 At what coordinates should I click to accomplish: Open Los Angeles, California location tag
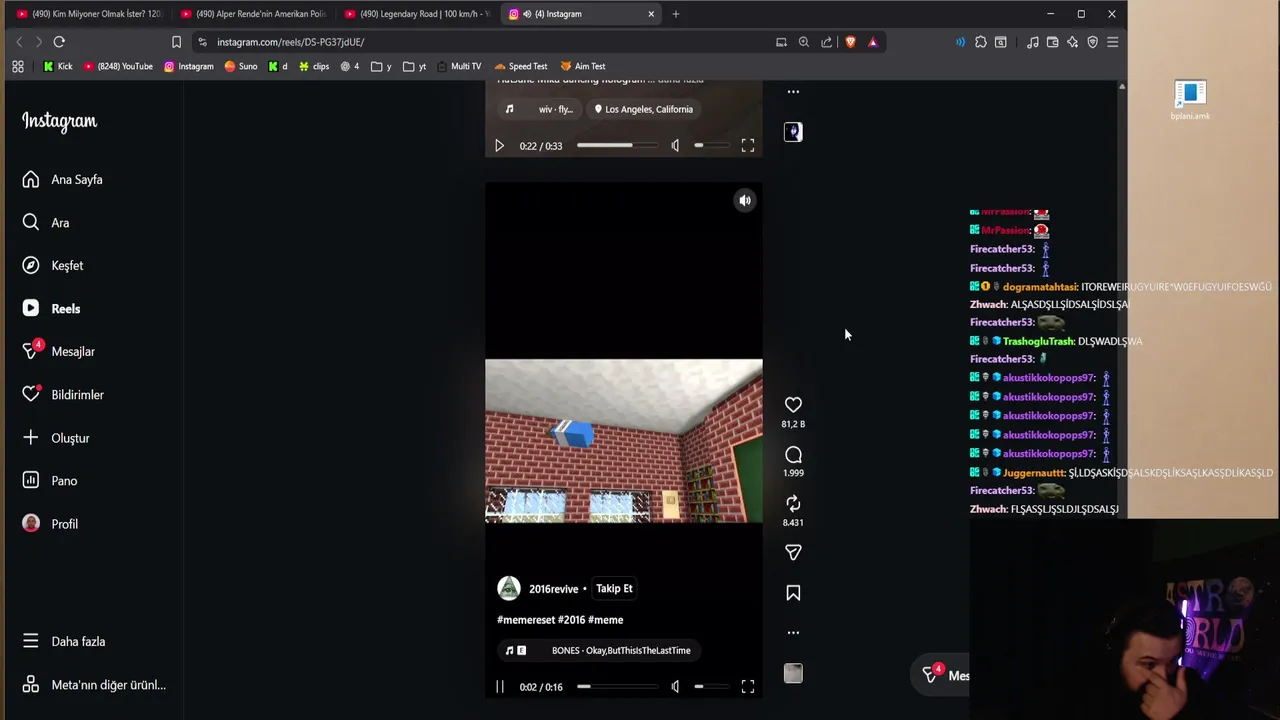point(643,110)
